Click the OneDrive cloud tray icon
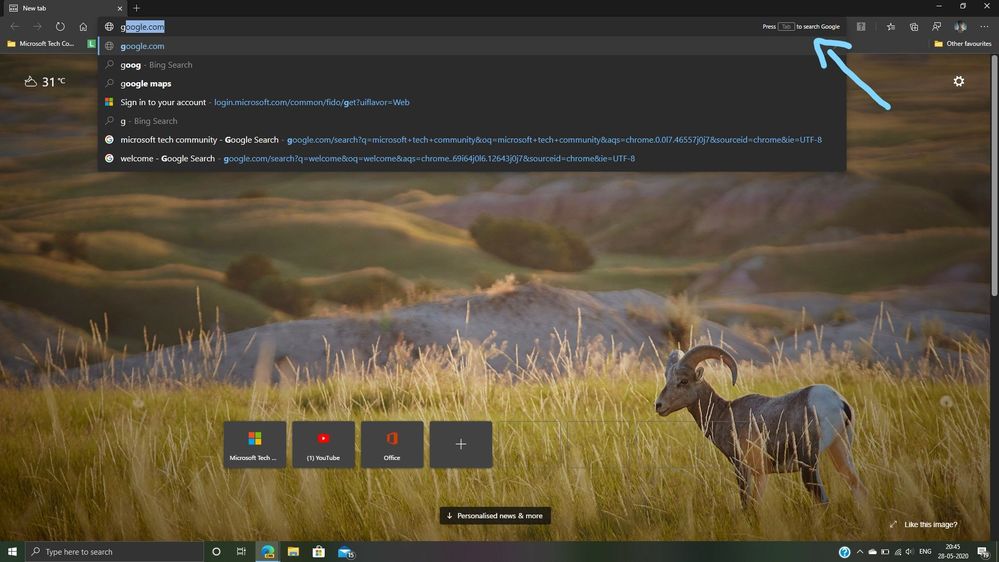 (872, 552)
